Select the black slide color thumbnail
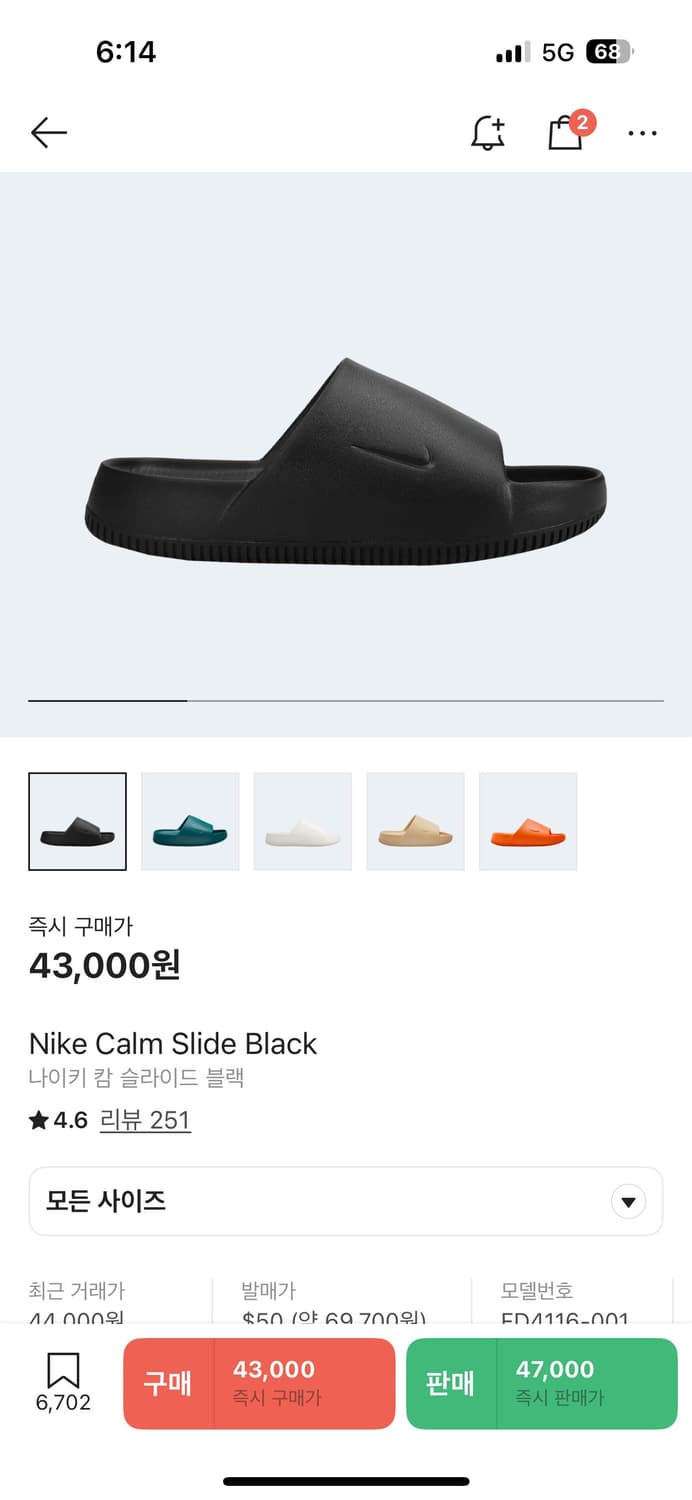This screenshot has width=692, height=1500. [77, 821]
